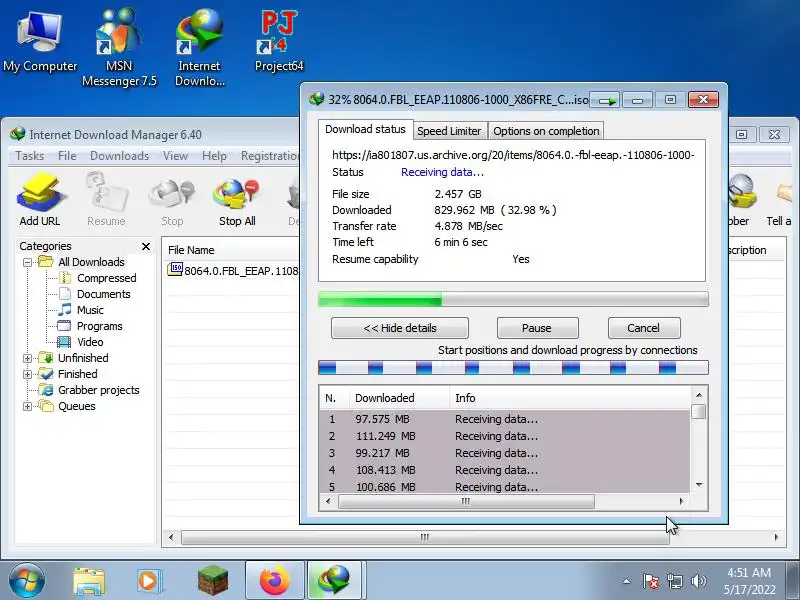Open the File menu
Image resolution: width=800 pixels, height=600 pixels.
(67, 156)
